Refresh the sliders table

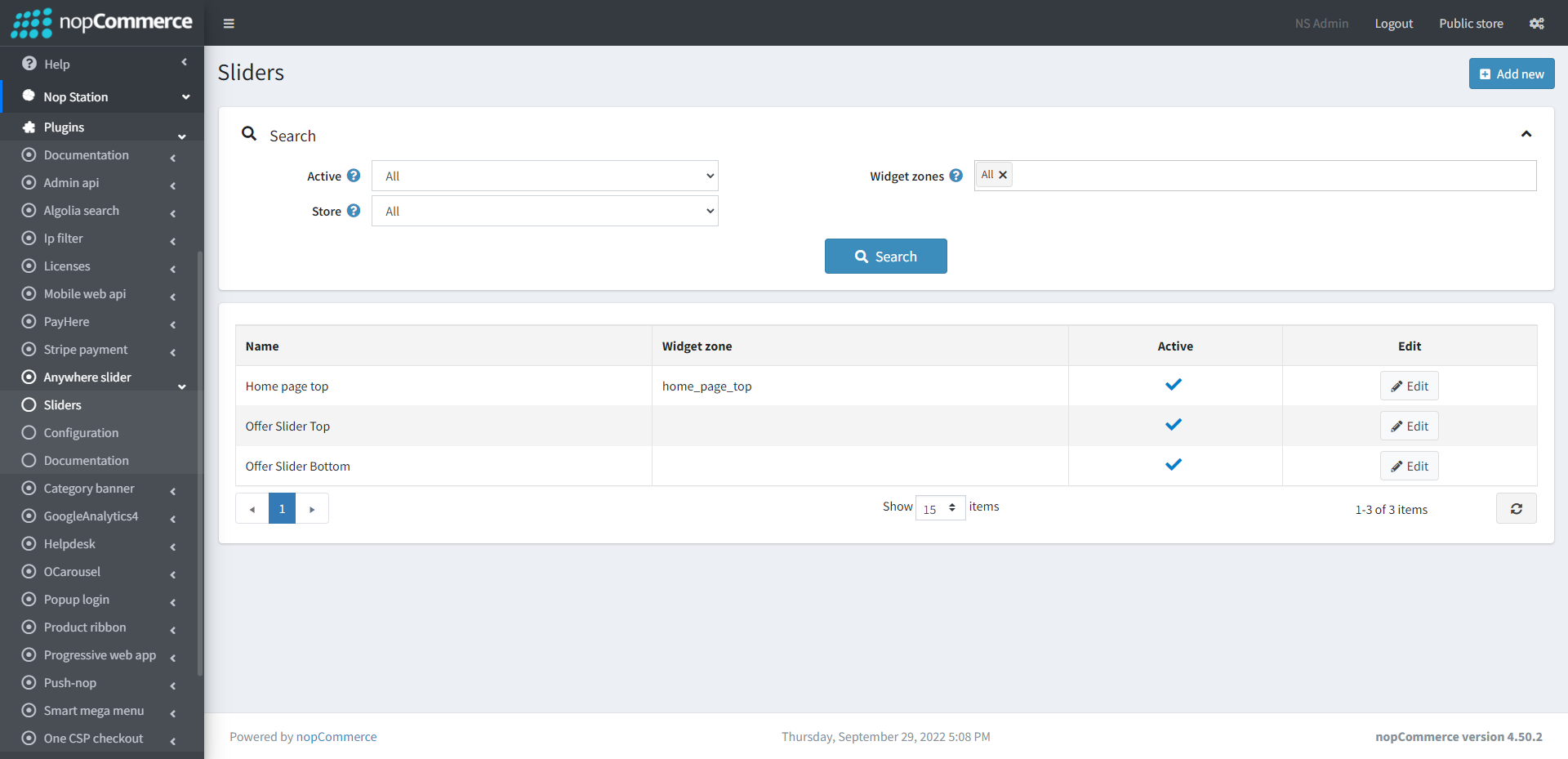(x=1516, y=508)
